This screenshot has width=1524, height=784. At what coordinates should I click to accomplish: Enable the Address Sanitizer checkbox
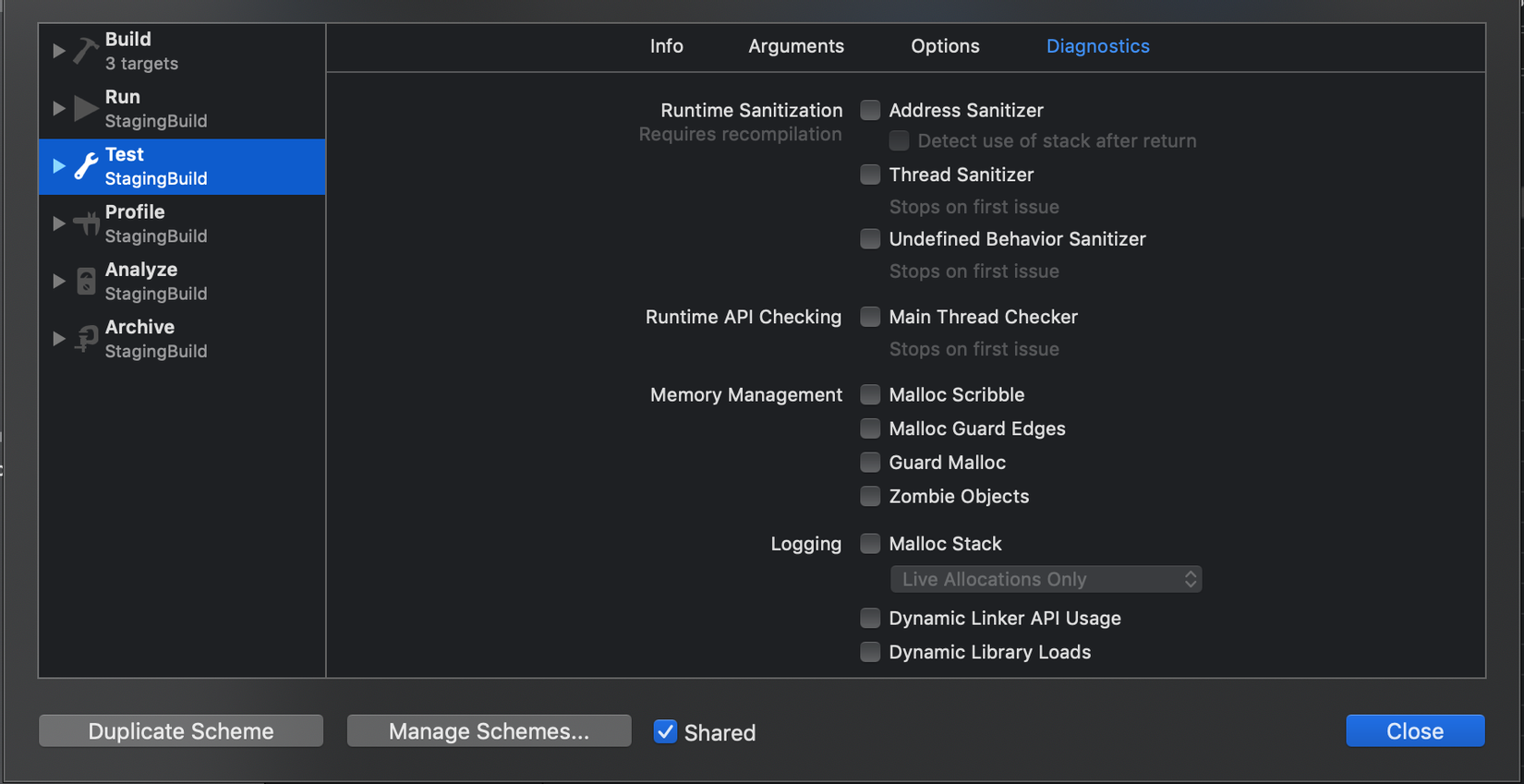pyautogui.click(x=870, y=111)
